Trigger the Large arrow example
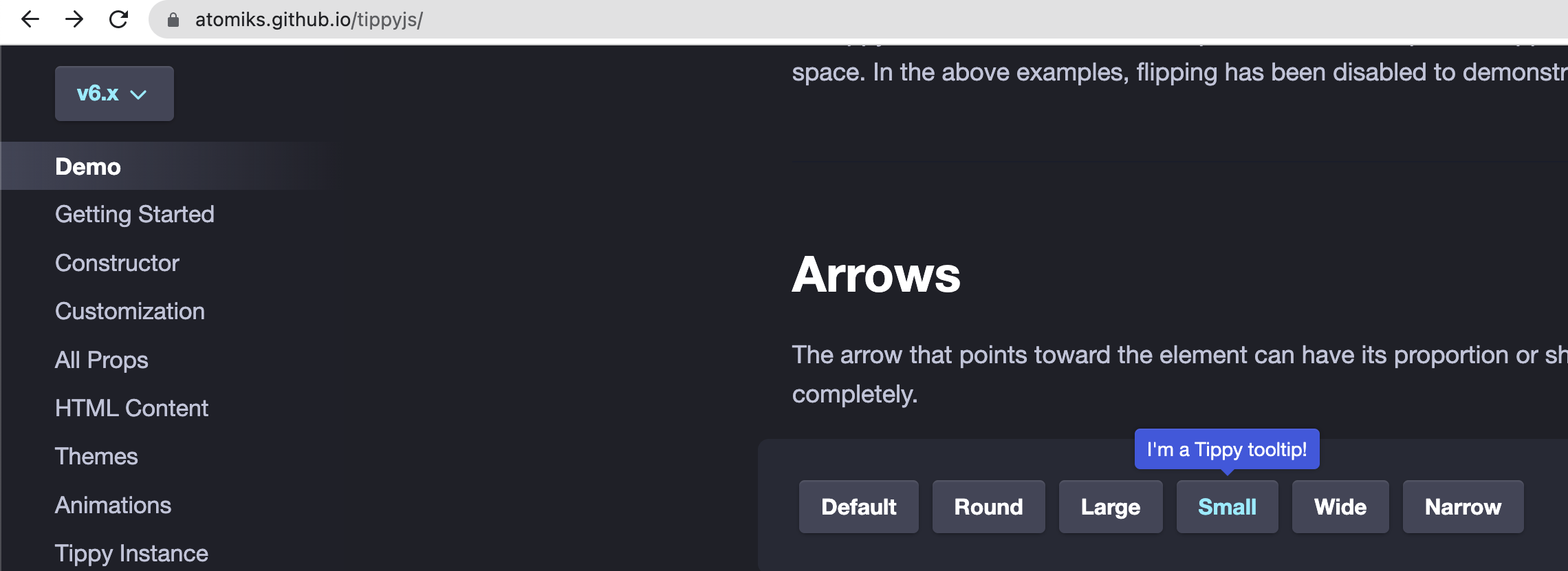The height and width of the screenshot is (571, 1568). tap(1110, 507)
